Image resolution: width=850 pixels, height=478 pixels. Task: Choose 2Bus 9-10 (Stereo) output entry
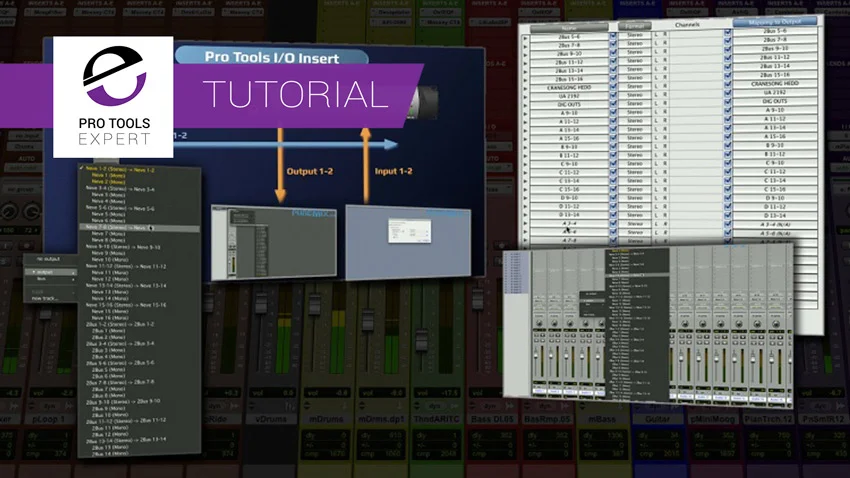coord(123,402)
